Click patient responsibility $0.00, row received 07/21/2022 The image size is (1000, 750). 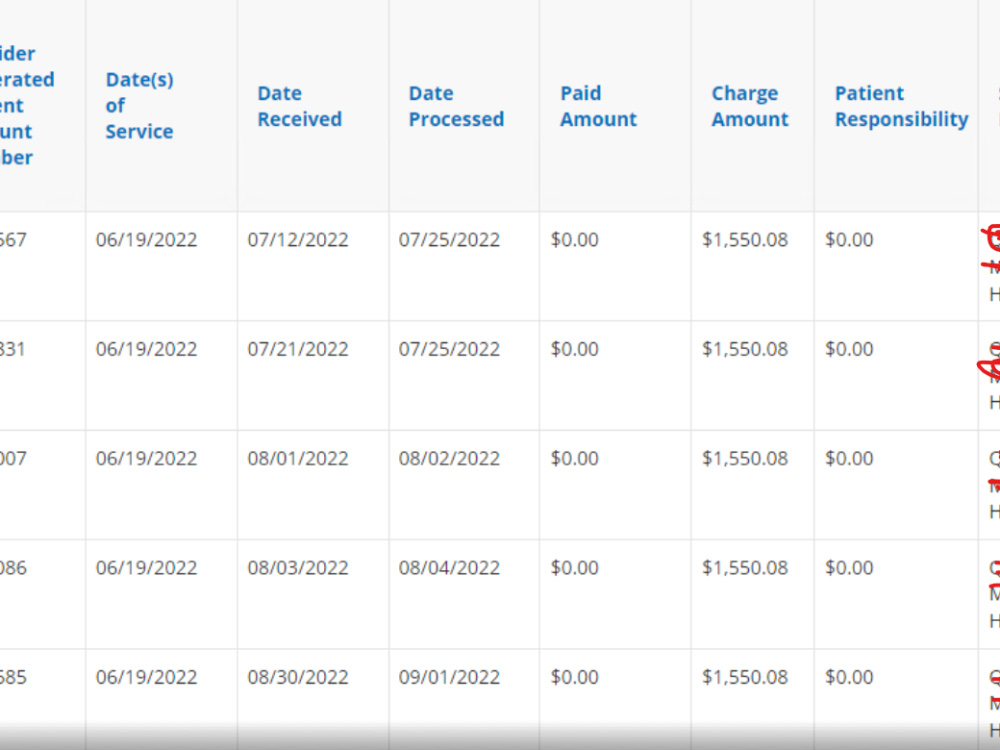pos(849,349)
